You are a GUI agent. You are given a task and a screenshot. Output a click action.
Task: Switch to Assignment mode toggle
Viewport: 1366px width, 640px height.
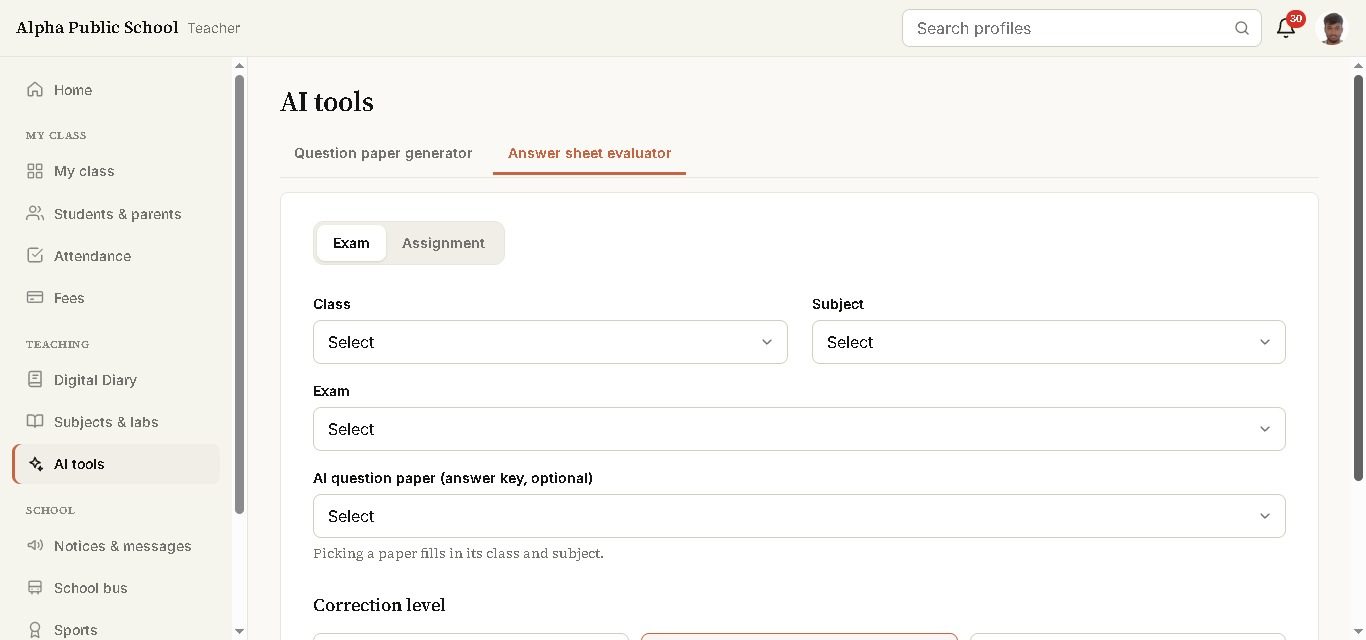[x=443, y=243]
